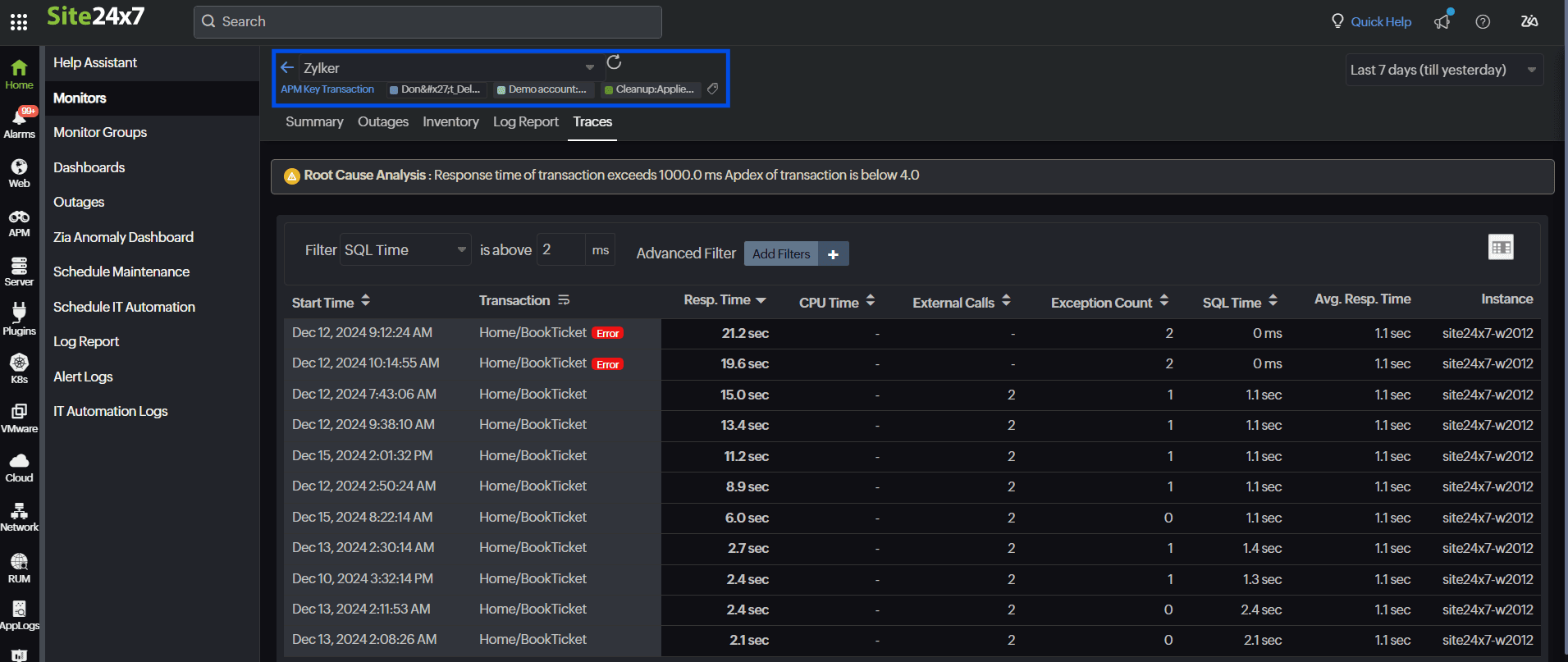
Task: Select the Traces tab
Action: [592, 121]
